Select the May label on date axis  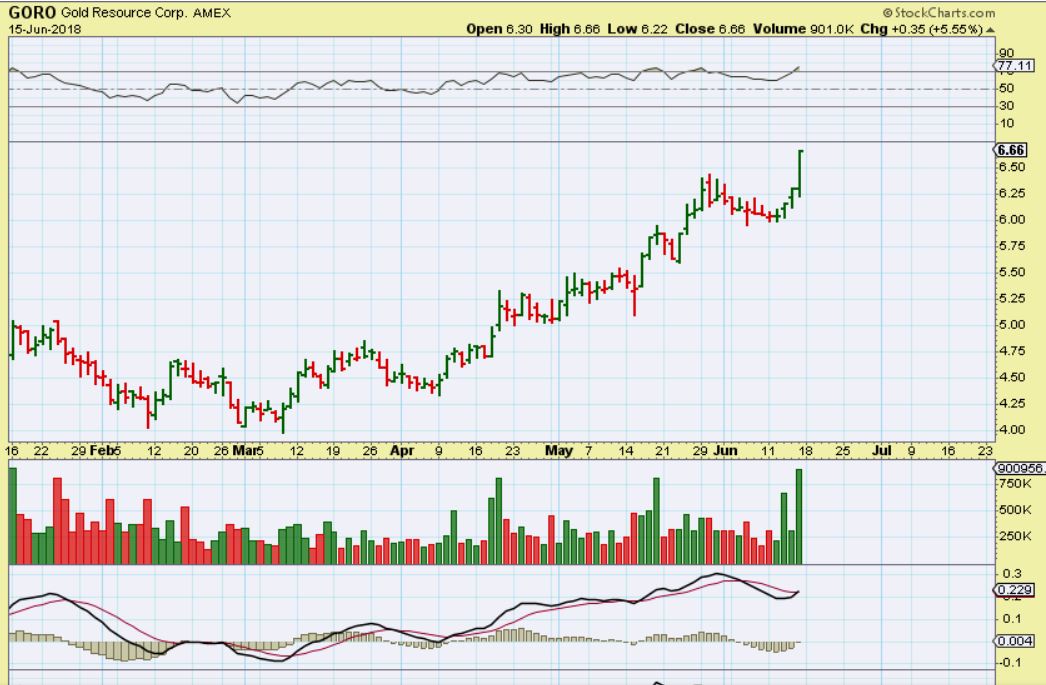(558, 451)
